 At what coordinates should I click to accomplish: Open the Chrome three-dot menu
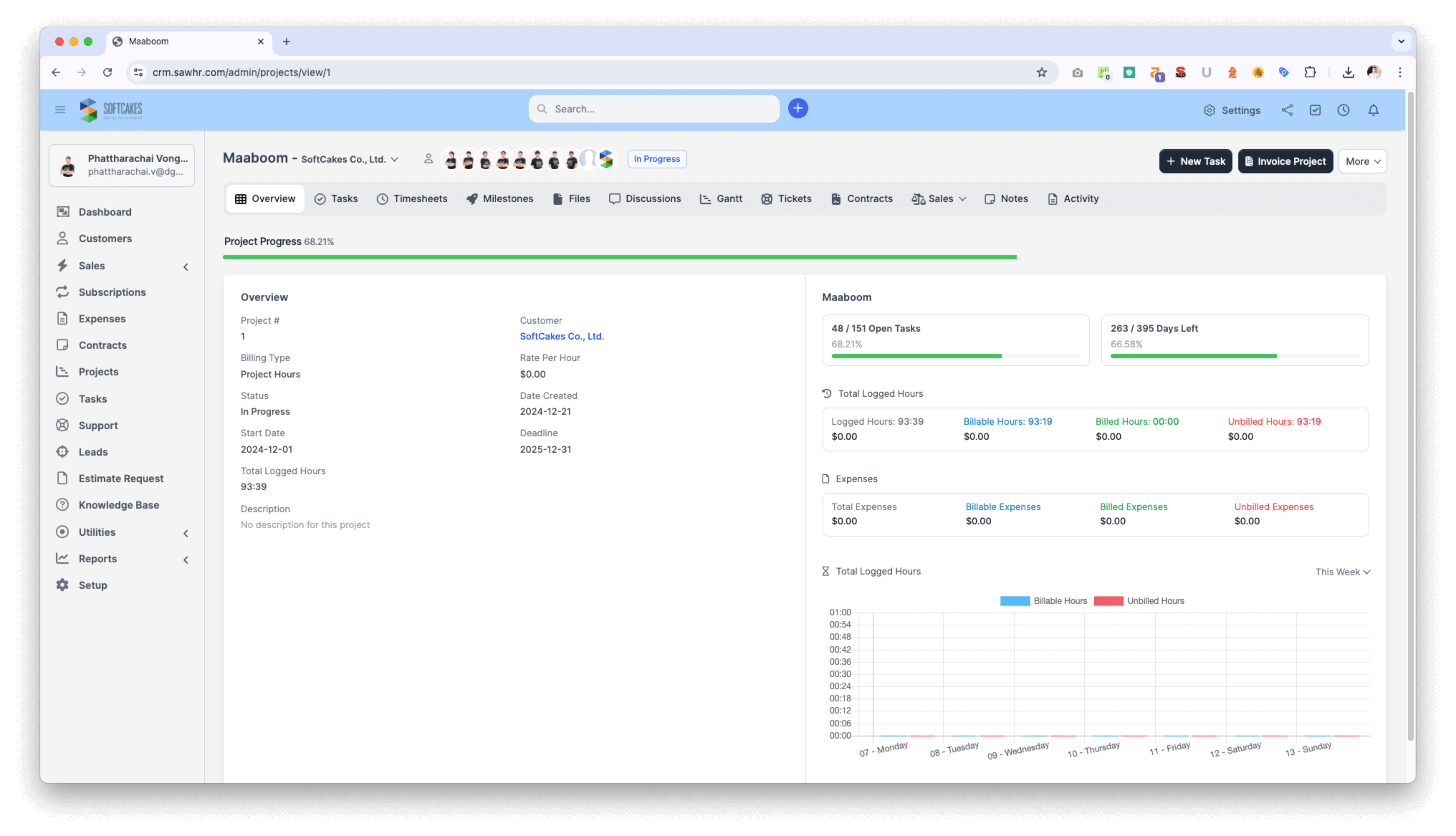pos(1400,72)
